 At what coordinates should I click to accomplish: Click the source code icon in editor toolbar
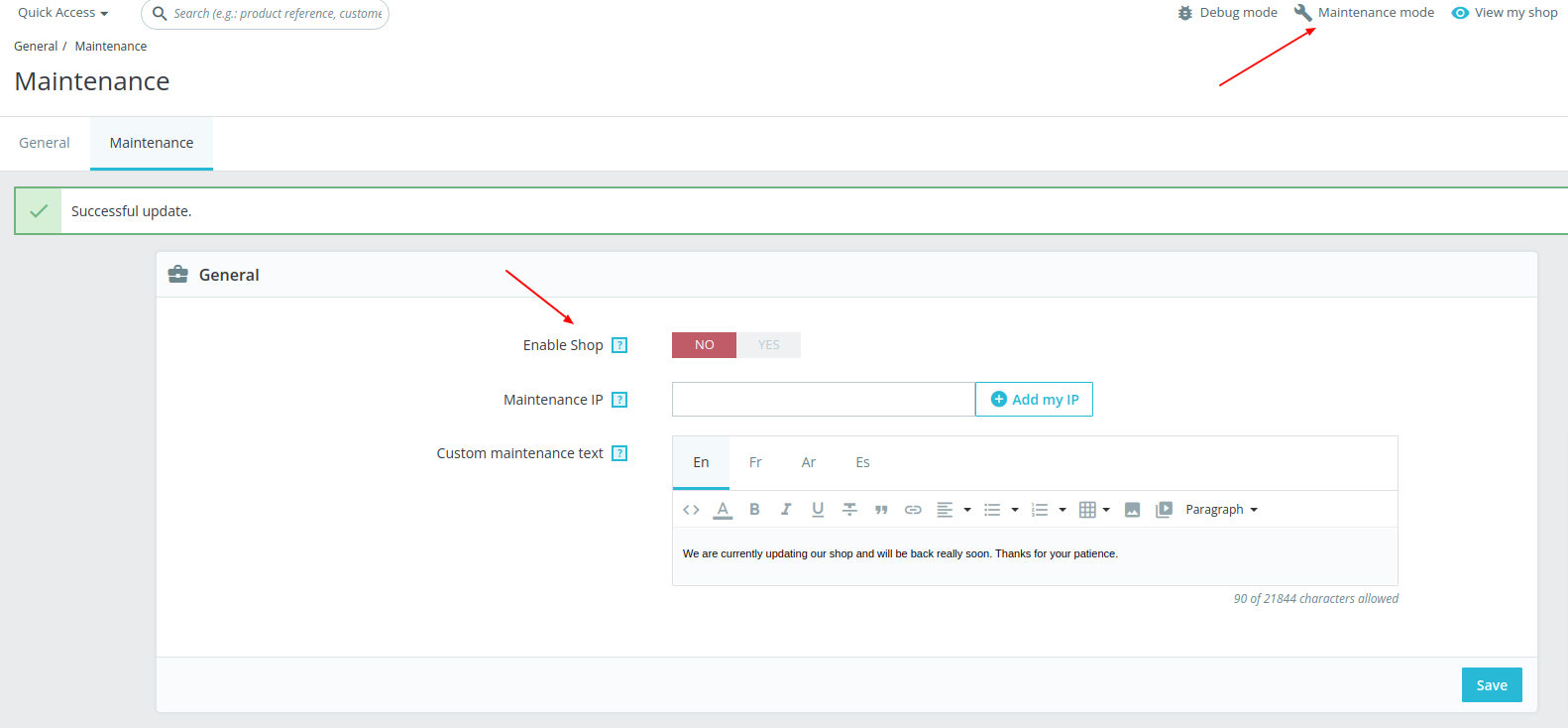tap(691, 510)
